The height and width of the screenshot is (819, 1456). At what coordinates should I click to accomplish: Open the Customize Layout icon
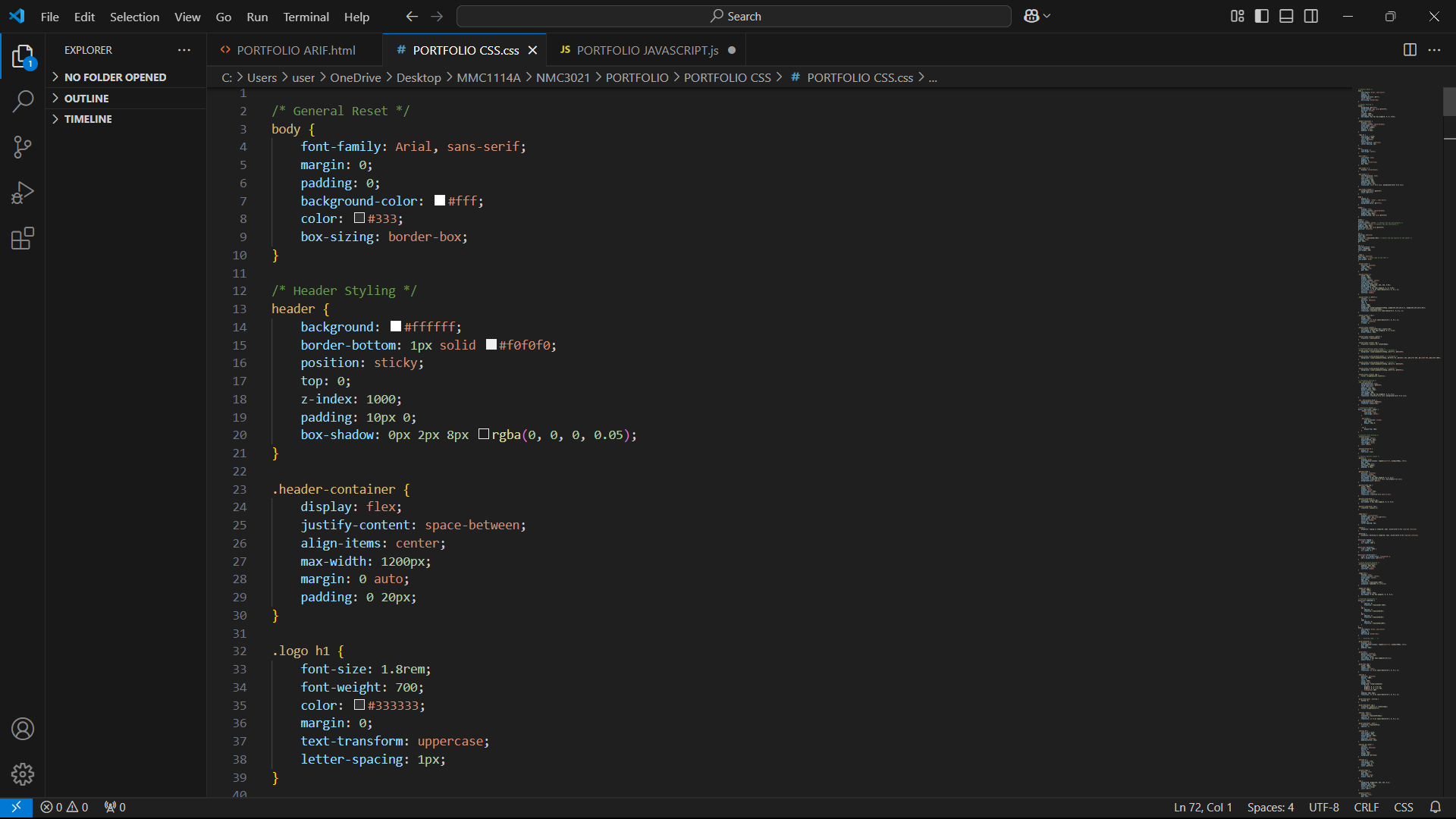click(1238, 16)
